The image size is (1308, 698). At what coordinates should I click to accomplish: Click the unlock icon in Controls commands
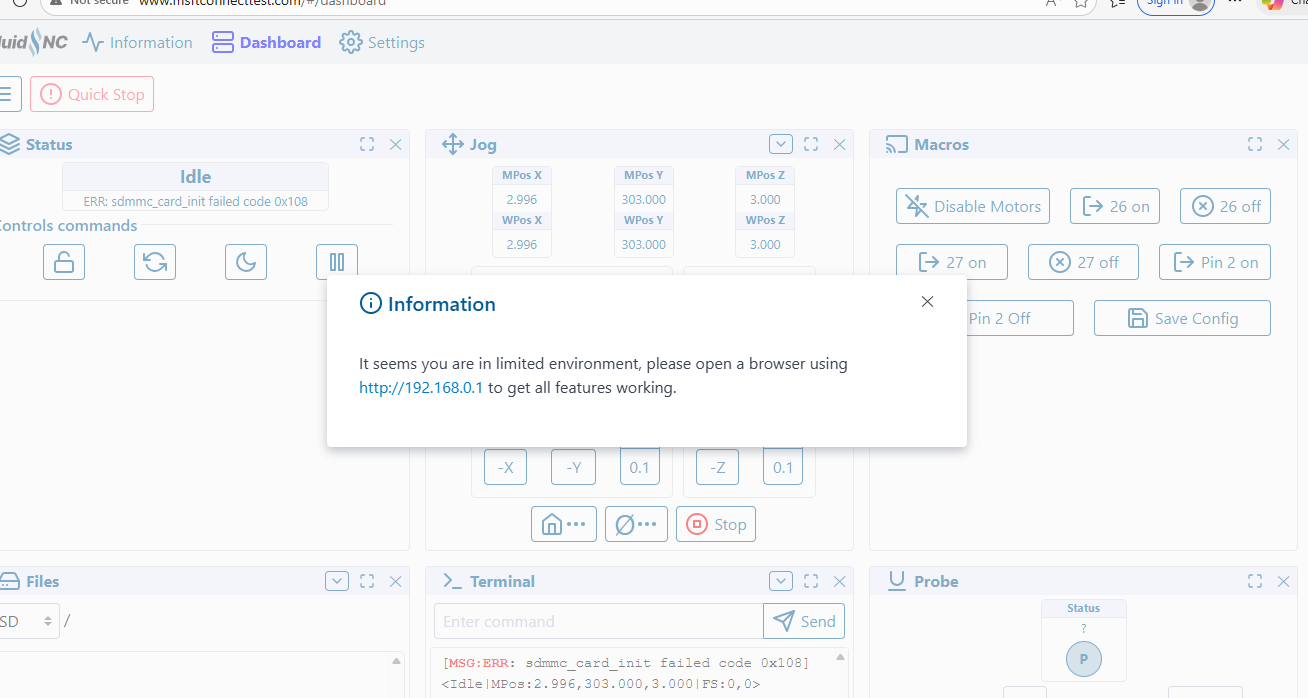click(63, 262)
